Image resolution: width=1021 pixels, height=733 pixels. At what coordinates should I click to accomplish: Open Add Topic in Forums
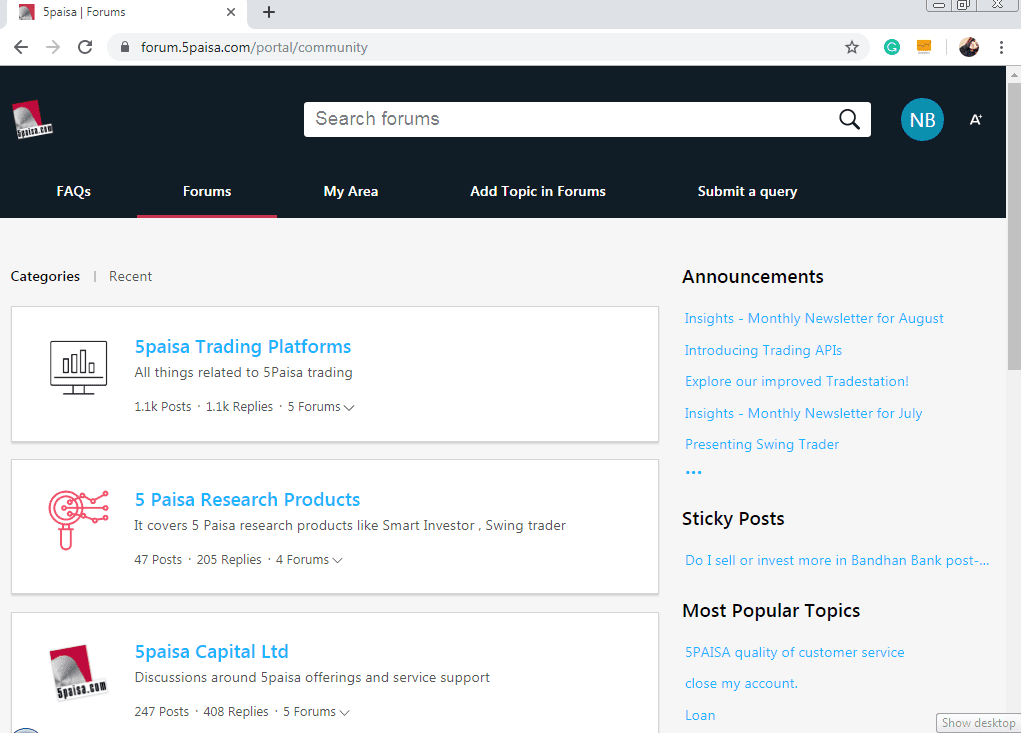[538, 191]
